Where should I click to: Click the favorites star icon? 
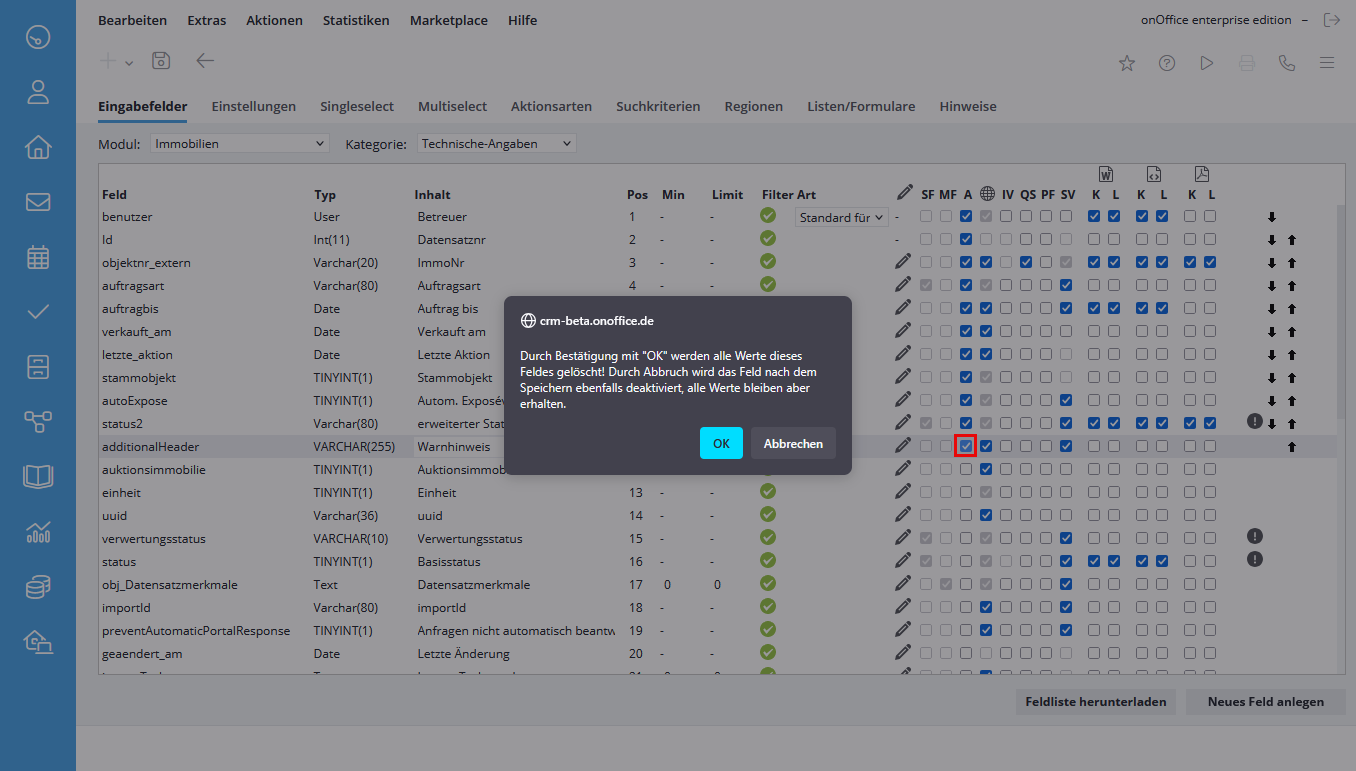point(1127,63)
